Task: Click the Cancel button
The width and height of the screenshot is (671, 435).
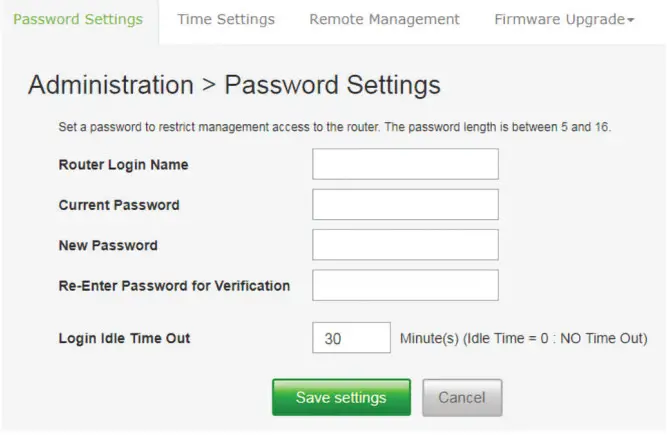Action: pyautogui.click(x=462, y=397)
